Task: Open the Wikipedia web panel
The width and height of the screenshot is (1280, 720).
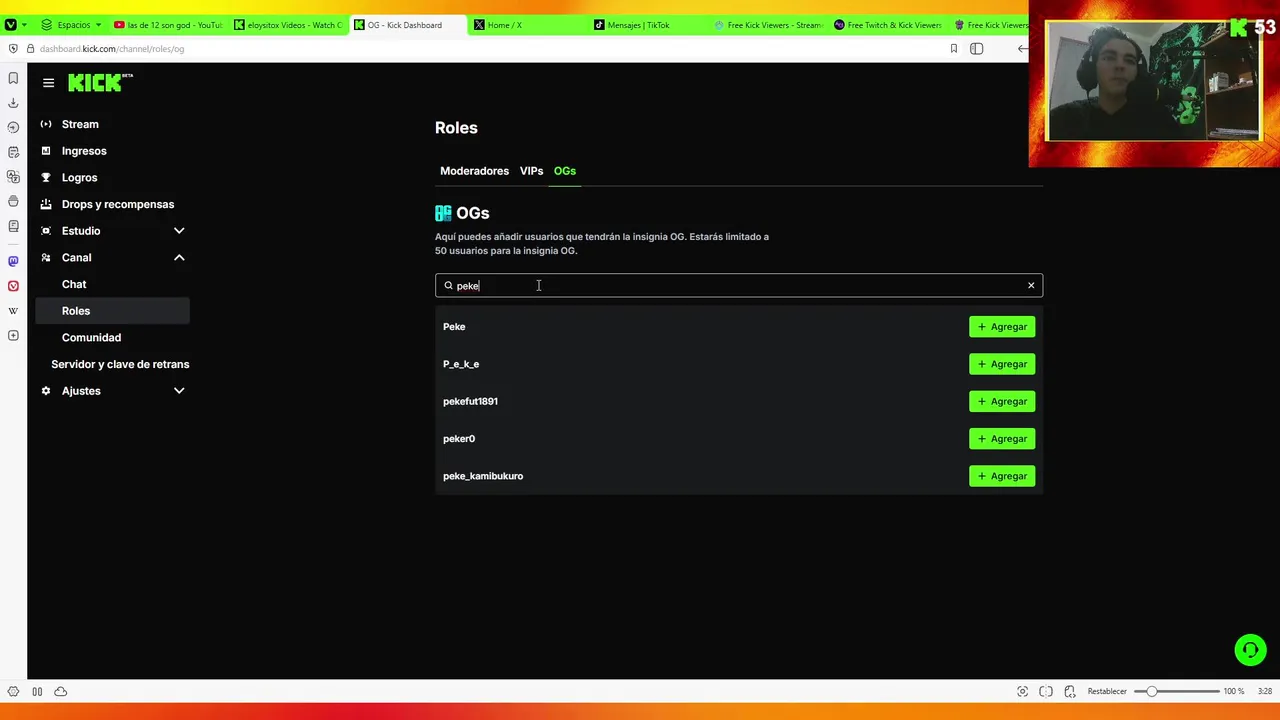Action: (x=13, y=311)
